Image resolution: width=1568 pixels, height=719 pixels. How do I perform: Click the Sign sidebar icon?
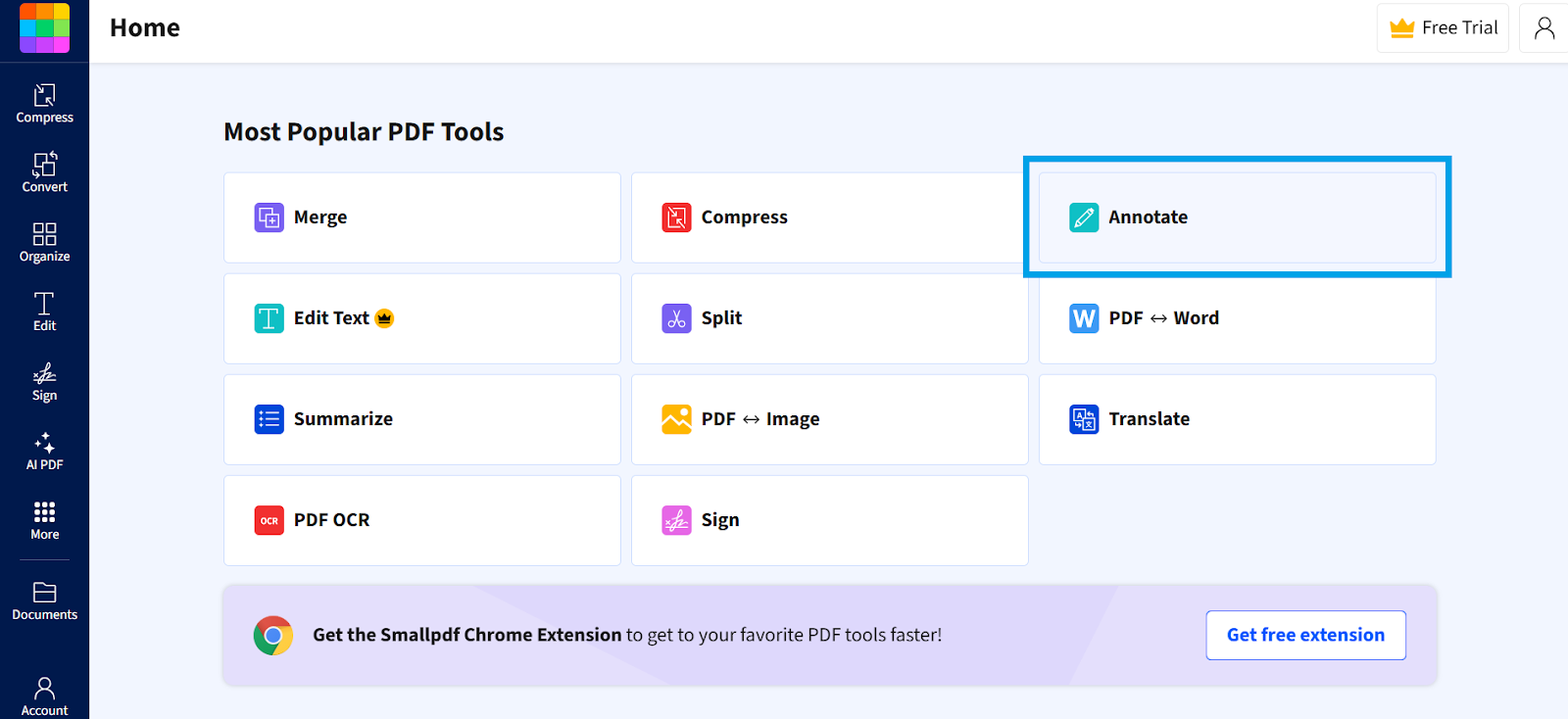tap(44, 381)
